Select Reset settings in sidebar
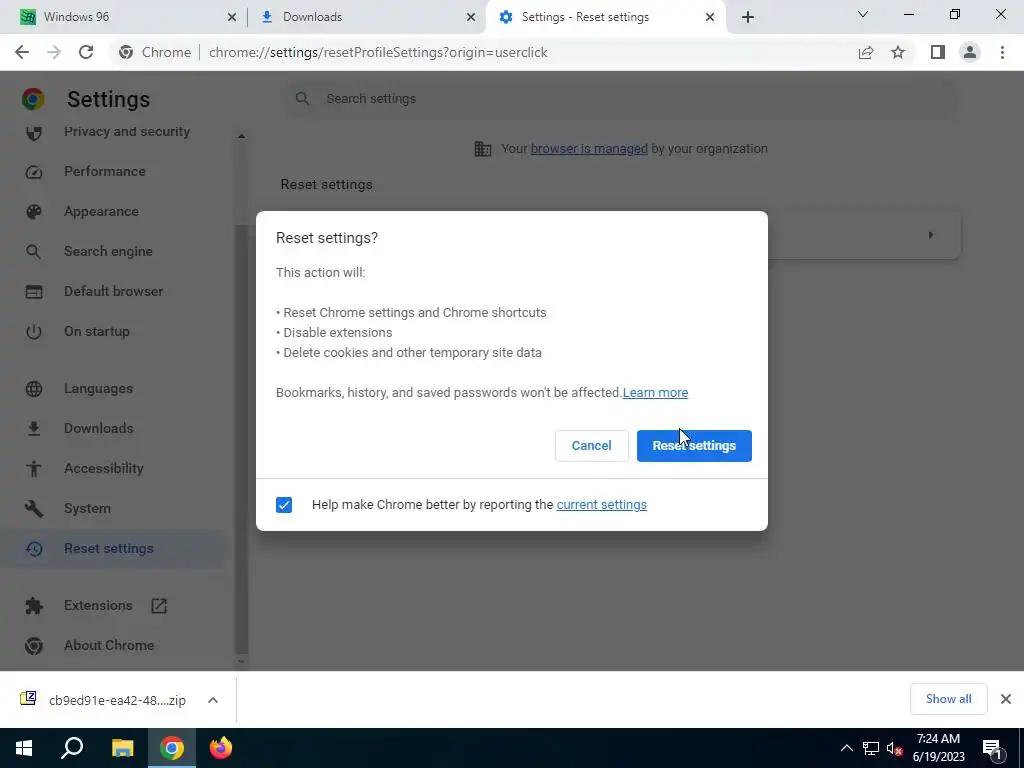The image size is (1024, 768). 111,549
